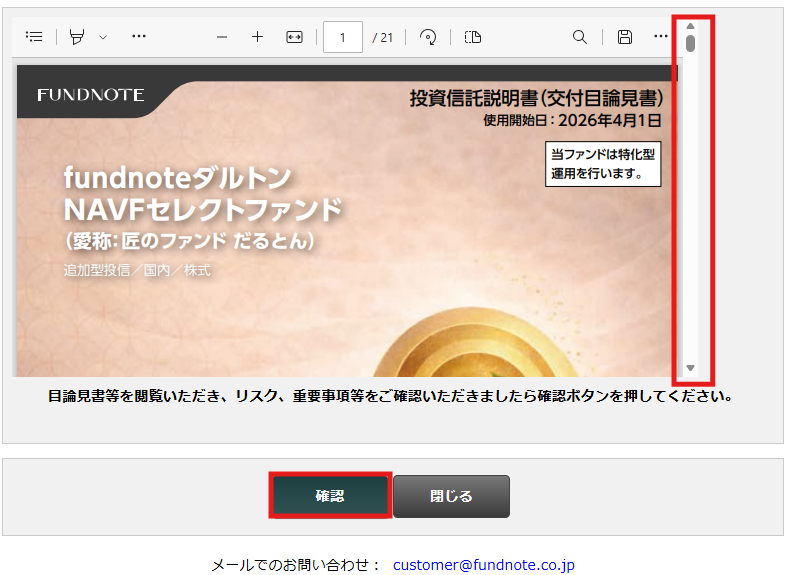The height and width of the screenshot is (575, 791).
Task: Click the 追加型投信/国内/株式 text
Action: pyautogui.click(x=137, y=270)
